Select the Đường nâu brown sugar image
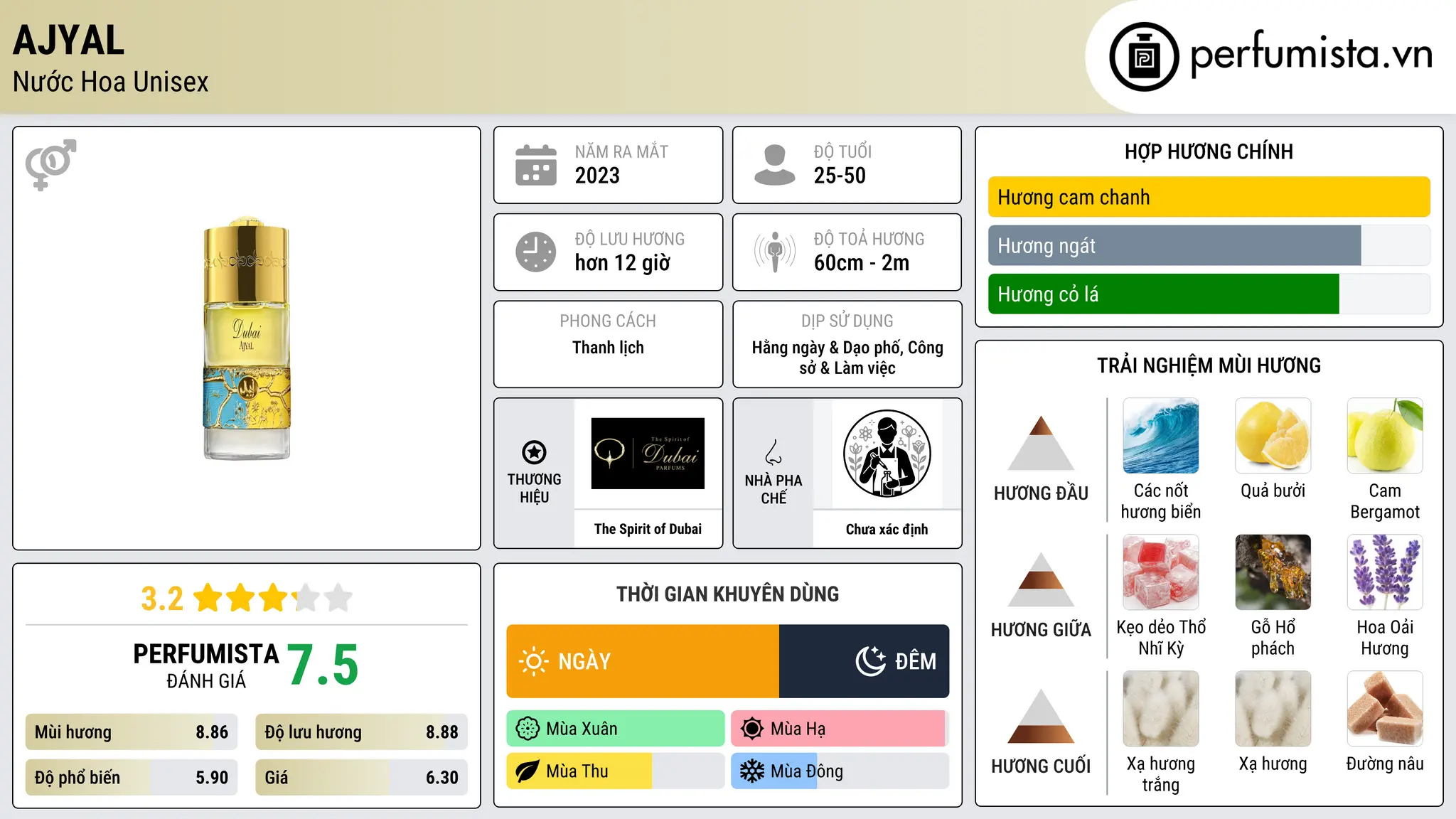1456x819 pixels. pyautogui.click(x=1385, y=709)
